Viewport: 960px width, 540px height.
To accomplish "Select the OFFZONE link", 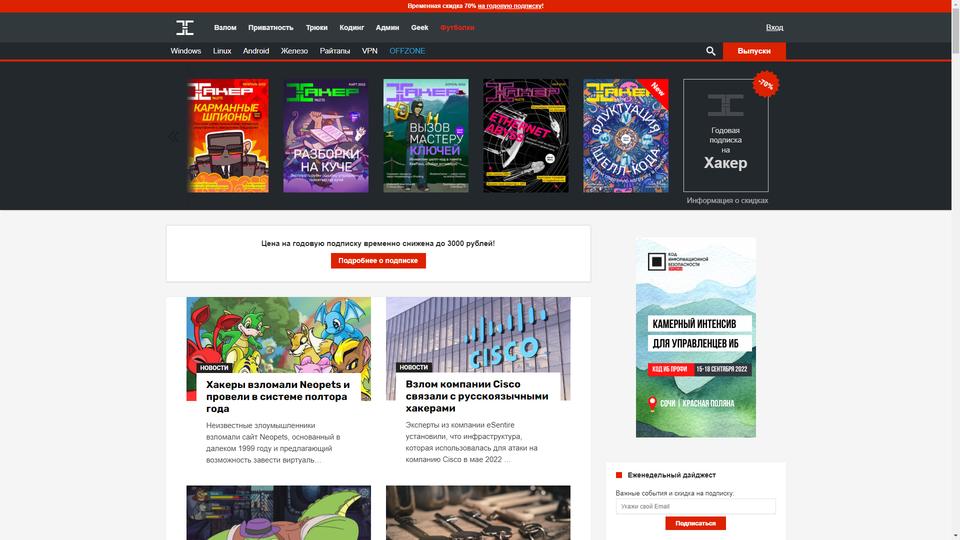I will pos(407,51).
